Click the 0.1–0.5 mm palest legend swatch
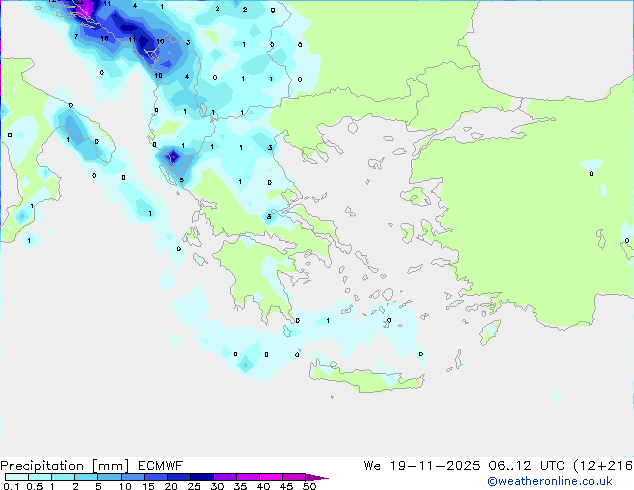The width and height of the screenshot is (634, 490). [17, 477]
